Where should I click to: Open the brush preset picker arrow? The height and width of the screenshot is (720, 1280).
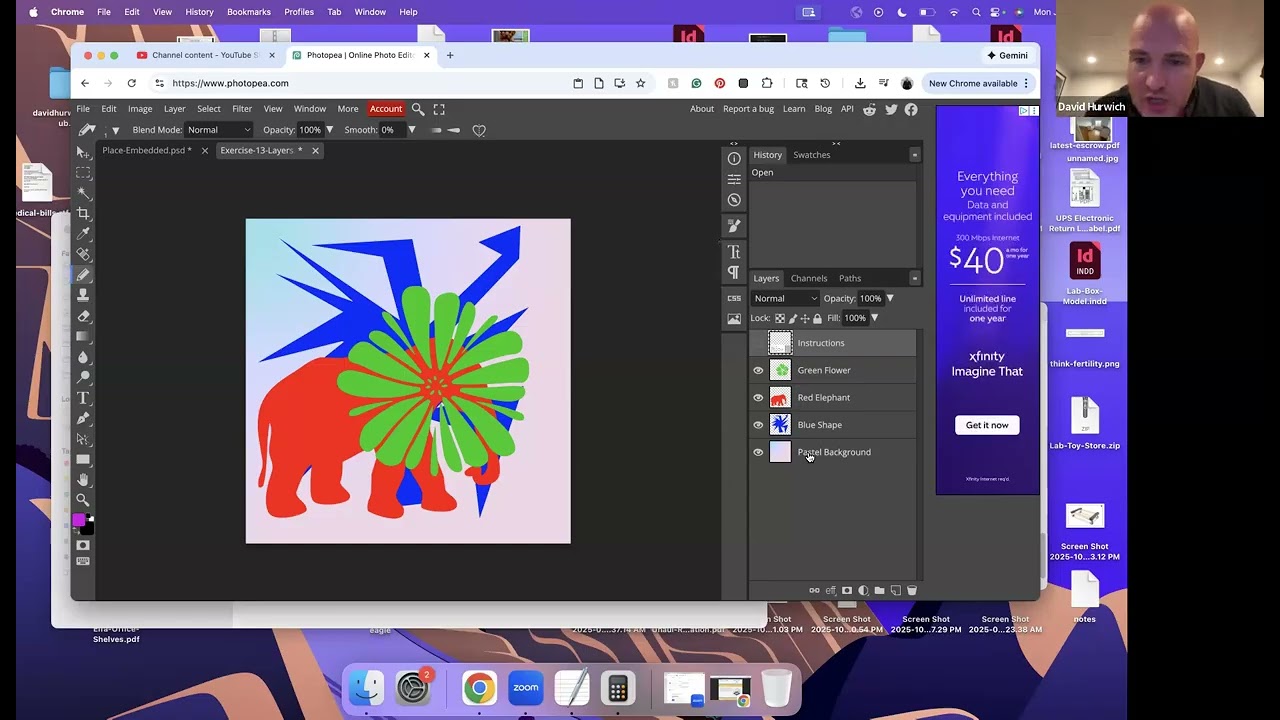(x=115, y=131)
